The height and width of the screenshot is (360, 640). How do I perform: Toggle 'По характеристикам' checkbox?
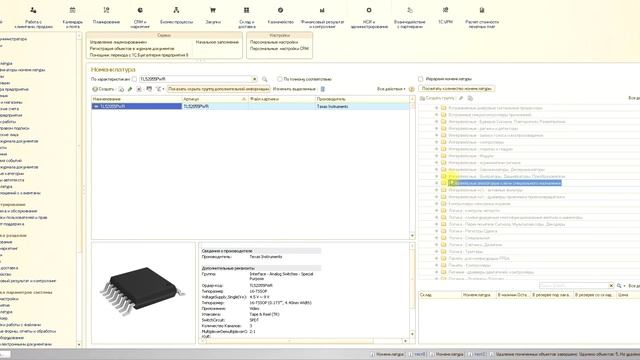pos(134,79)
